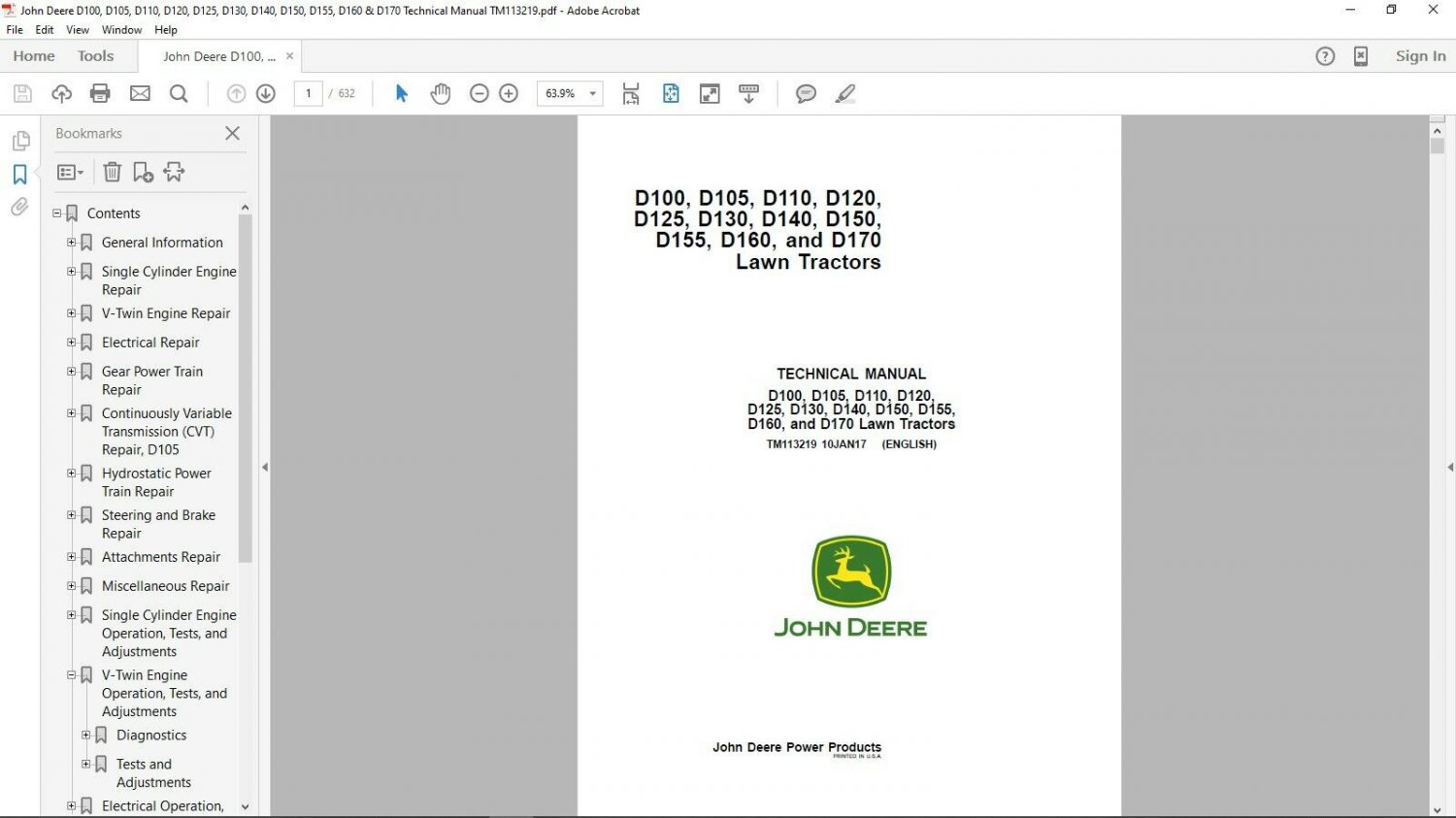This screenshot has height=818, width=1456.
Task: Go to next page arrow
Action: [266, 93]
